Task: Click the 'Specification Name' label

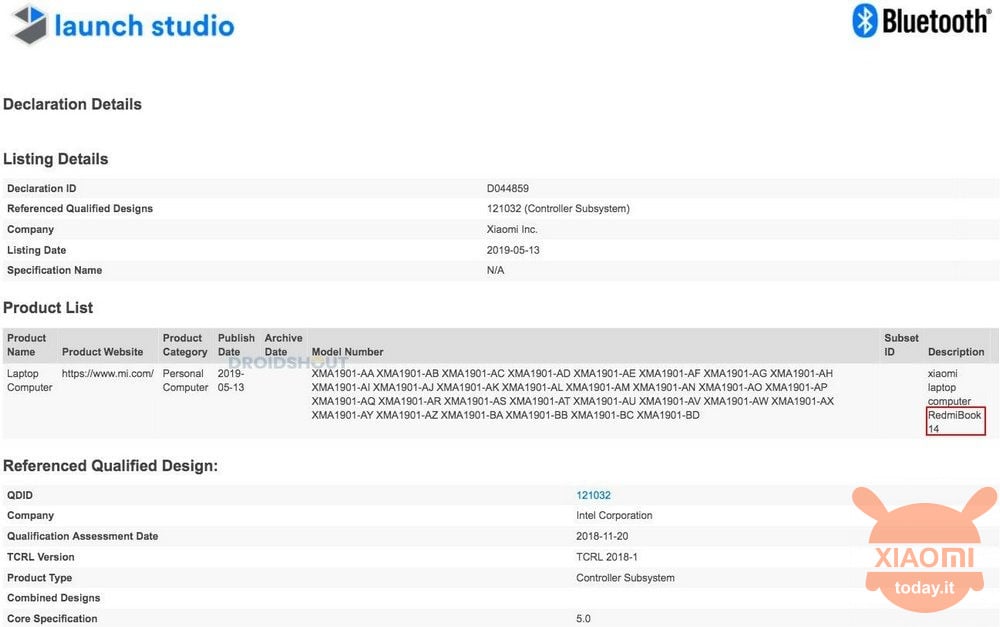Action: pos(54,270)
